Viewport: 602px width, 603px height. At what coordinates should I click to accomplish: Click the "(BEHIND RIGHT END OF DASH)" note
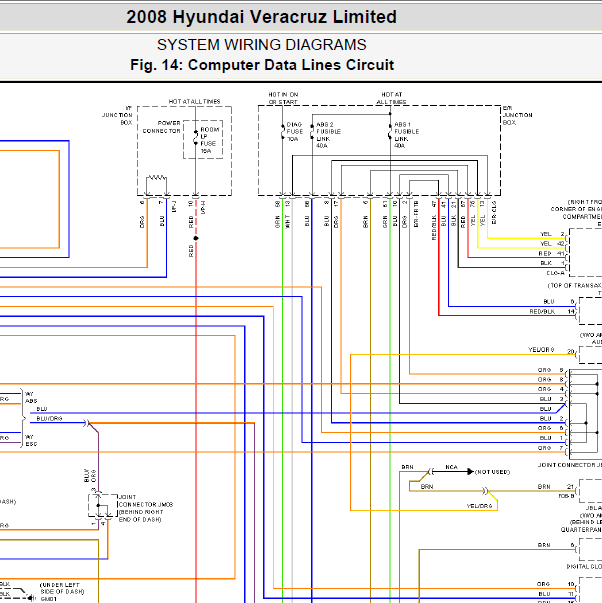coord(140,516)
